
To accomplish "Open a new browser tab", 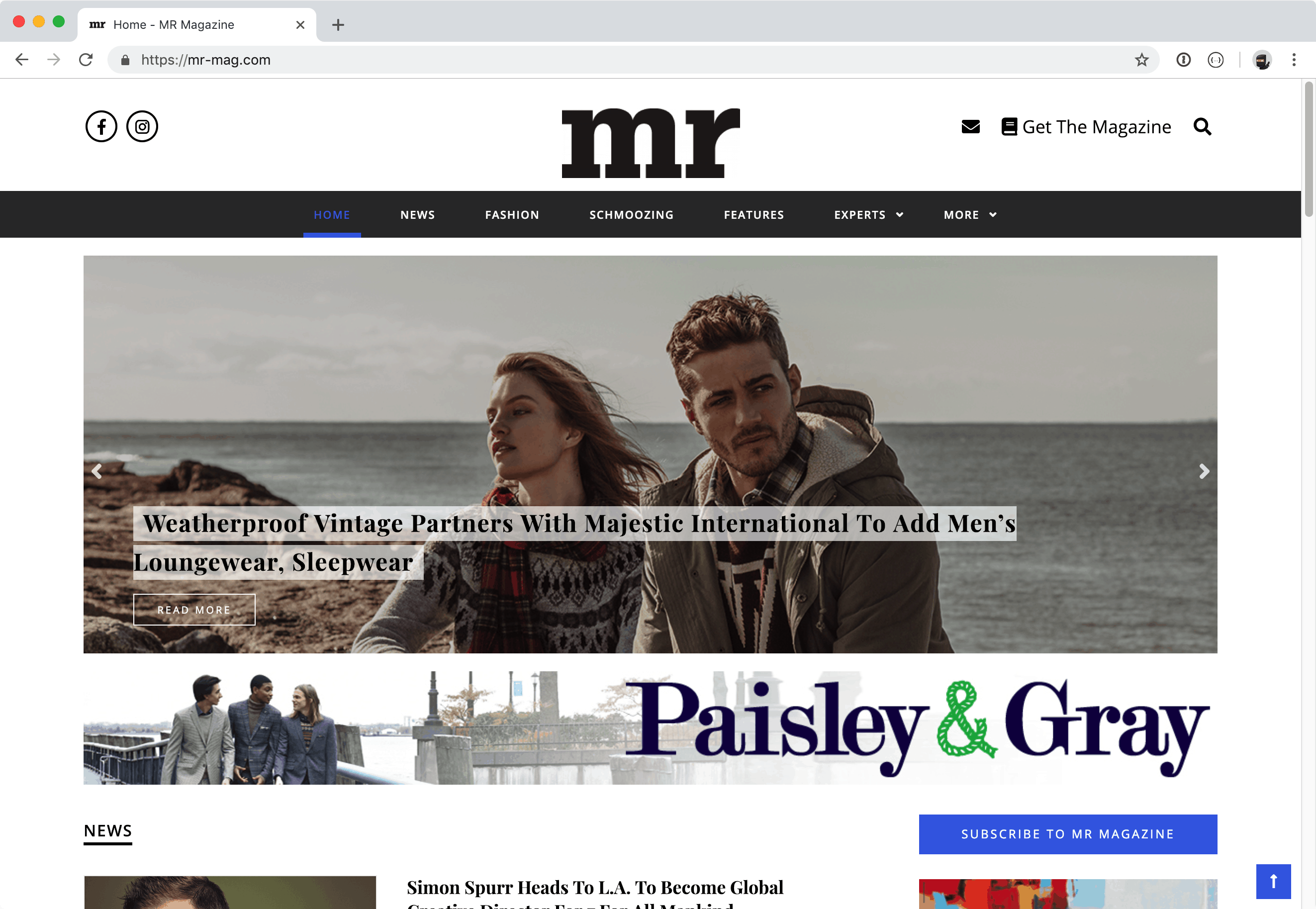I will coord(338,25).
